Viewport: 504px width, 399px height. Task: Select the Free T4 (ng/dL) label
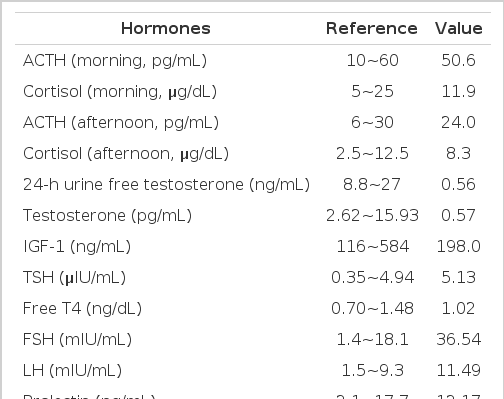pos(82,309)
